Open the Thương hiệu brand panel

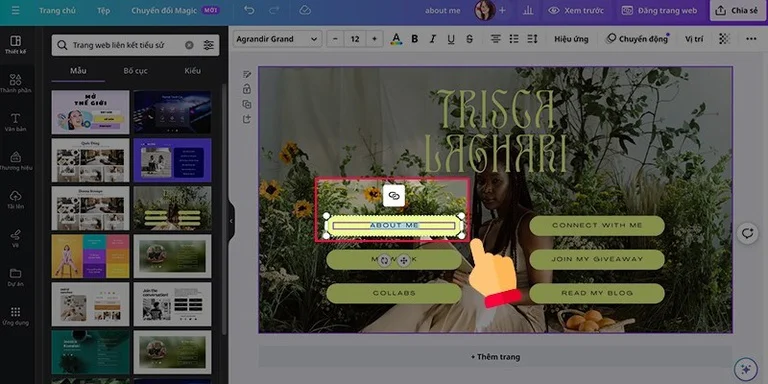click(16, 161)
